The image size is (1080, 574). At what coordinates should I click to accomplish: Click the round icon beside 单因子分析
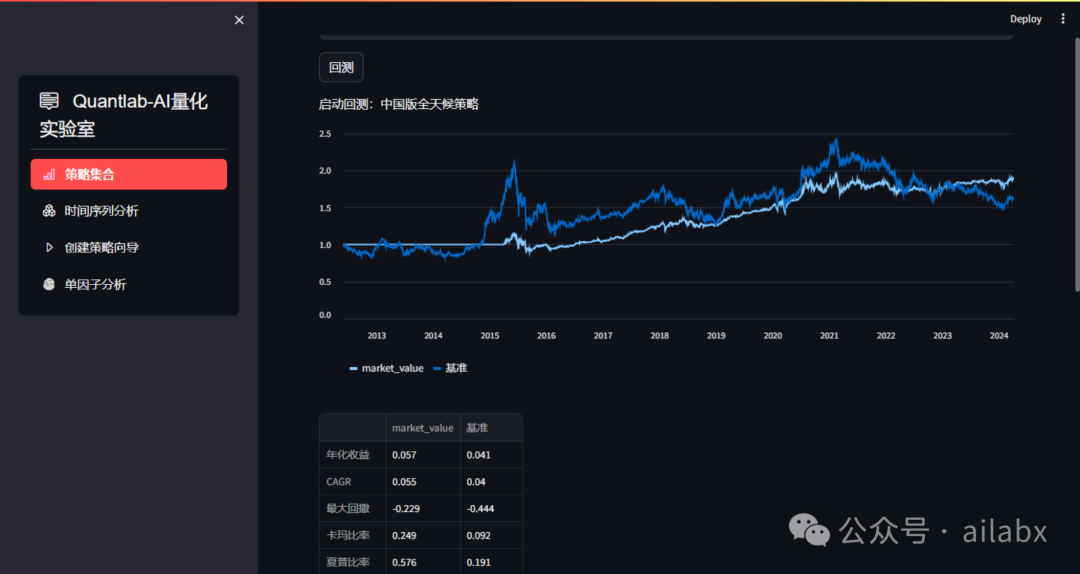click(49, 284)
